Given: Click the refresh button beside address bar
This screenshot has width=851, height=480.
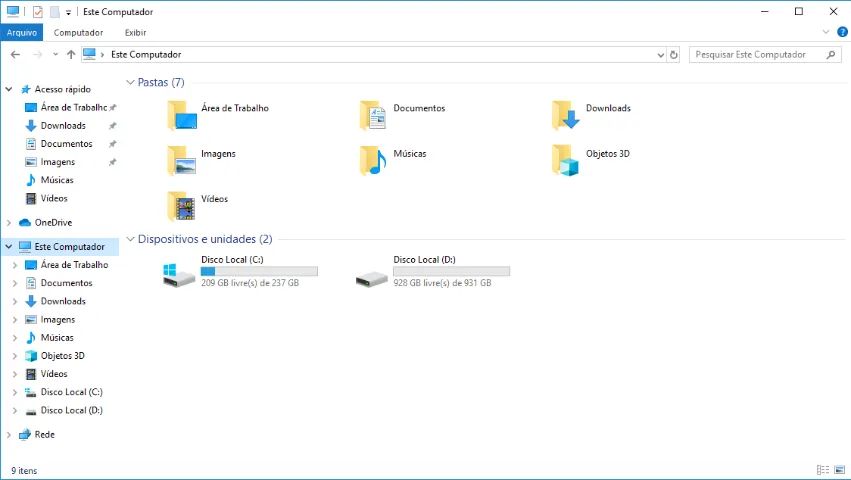Looking at the screenshot, I should 674,55.
